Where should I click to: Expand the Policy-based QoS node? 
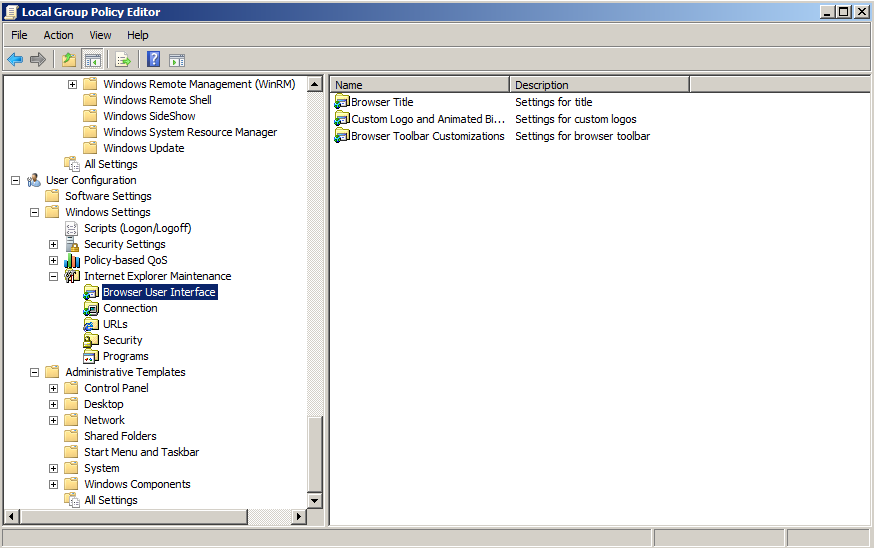point(54,260)
